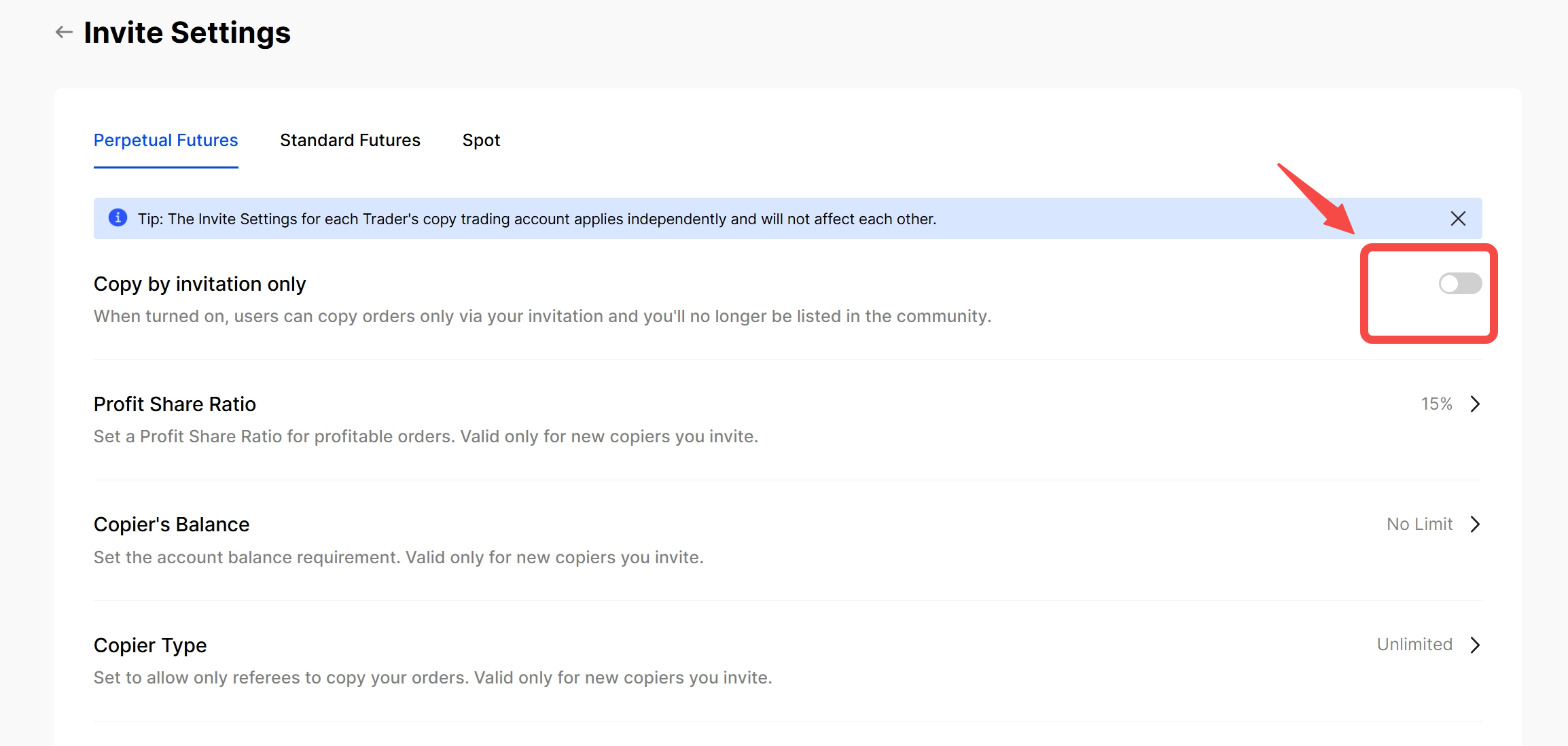Switch to Standard Futures tab
Viewport: 1568px width, 746px height.
pos(350,140)
